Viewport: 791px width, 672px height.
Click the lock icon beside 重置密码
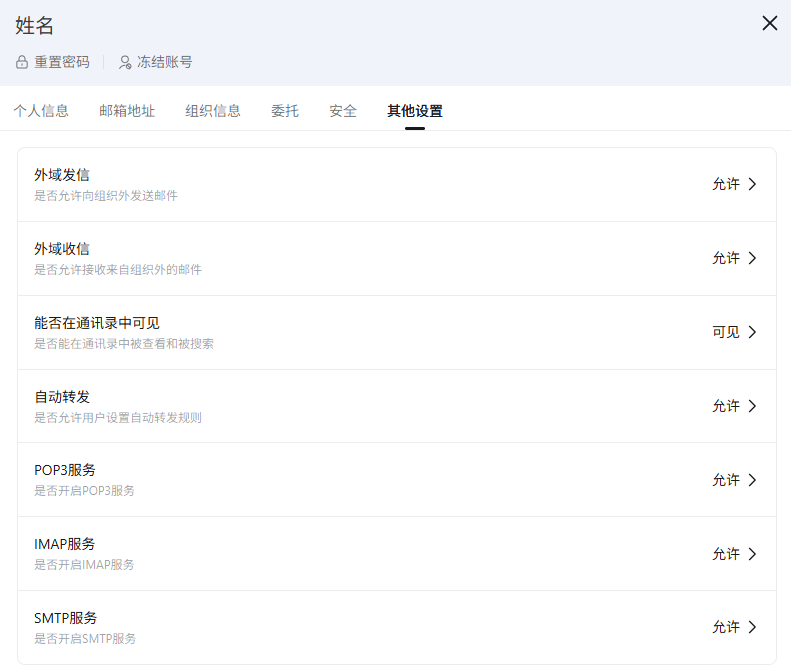[22, 62]
